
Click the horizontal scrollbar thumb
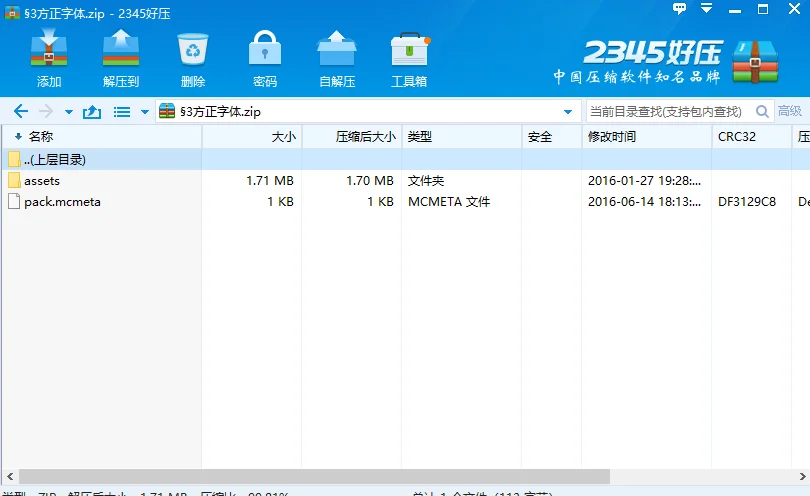[x=314, y=476]
